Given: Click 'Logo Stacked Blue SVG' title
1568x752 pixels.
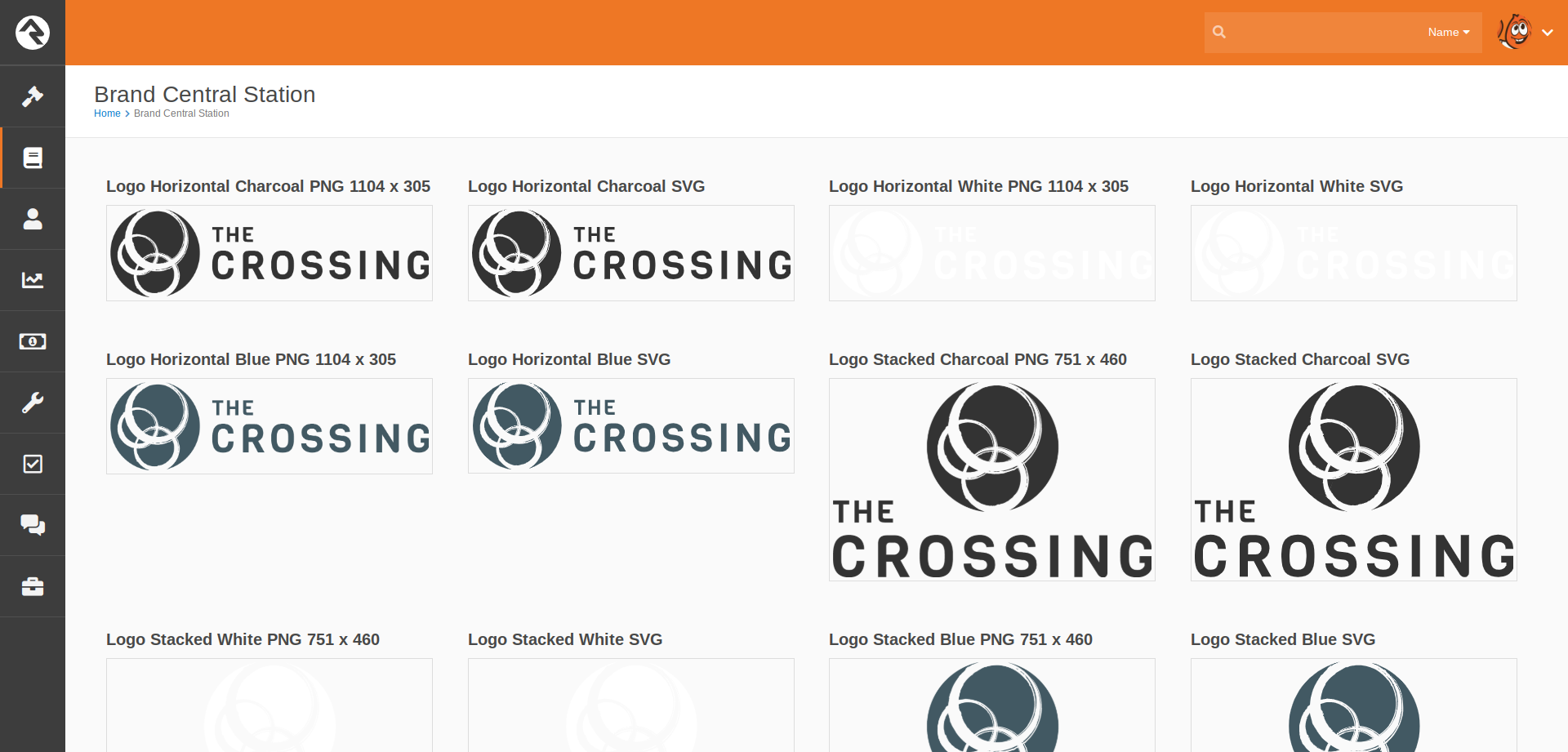Looking at the screenshot, I should click(x=1283, y=639).
